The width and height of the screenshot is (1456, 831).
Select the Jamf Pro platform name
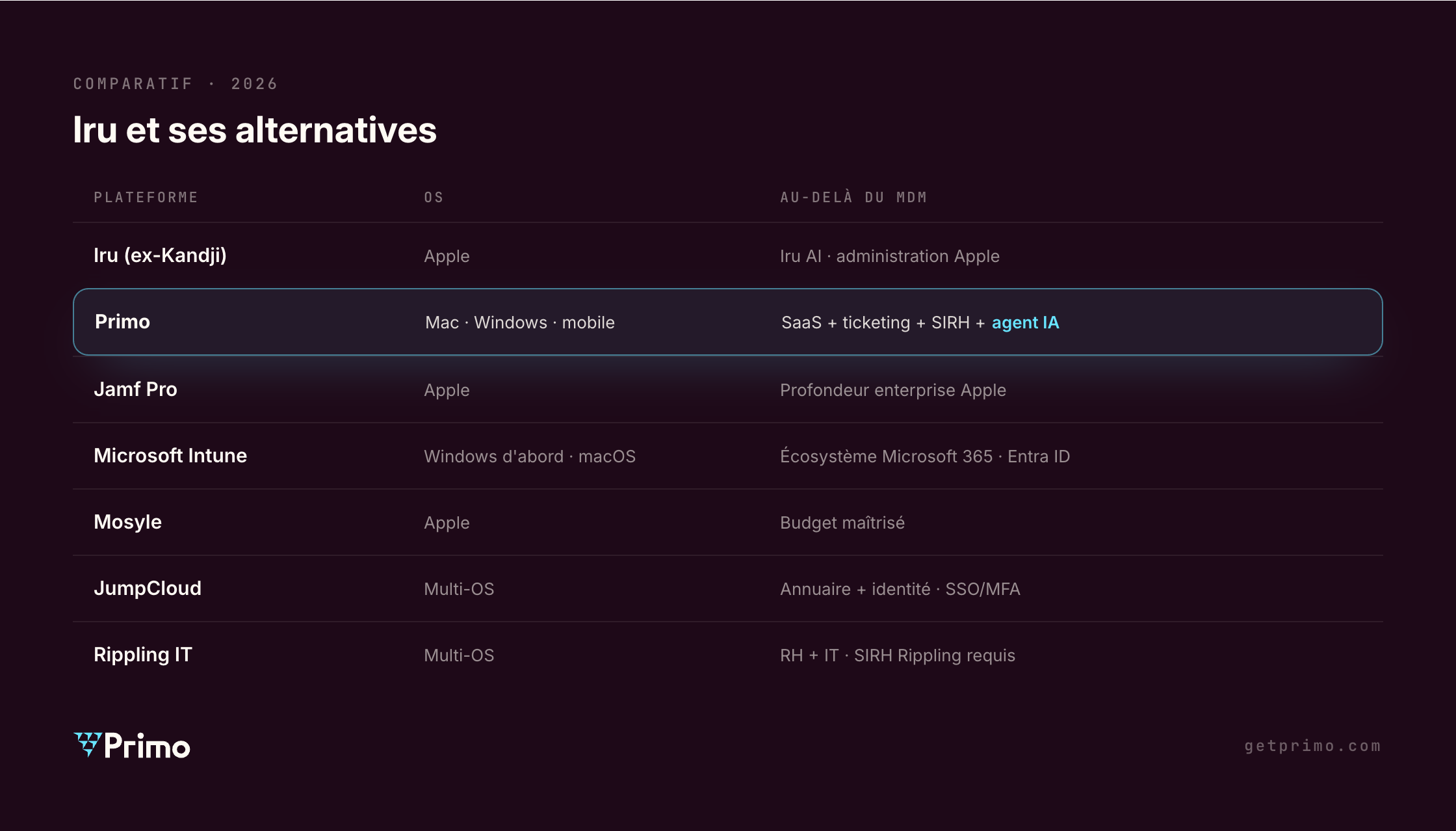[x=135, y=389]
